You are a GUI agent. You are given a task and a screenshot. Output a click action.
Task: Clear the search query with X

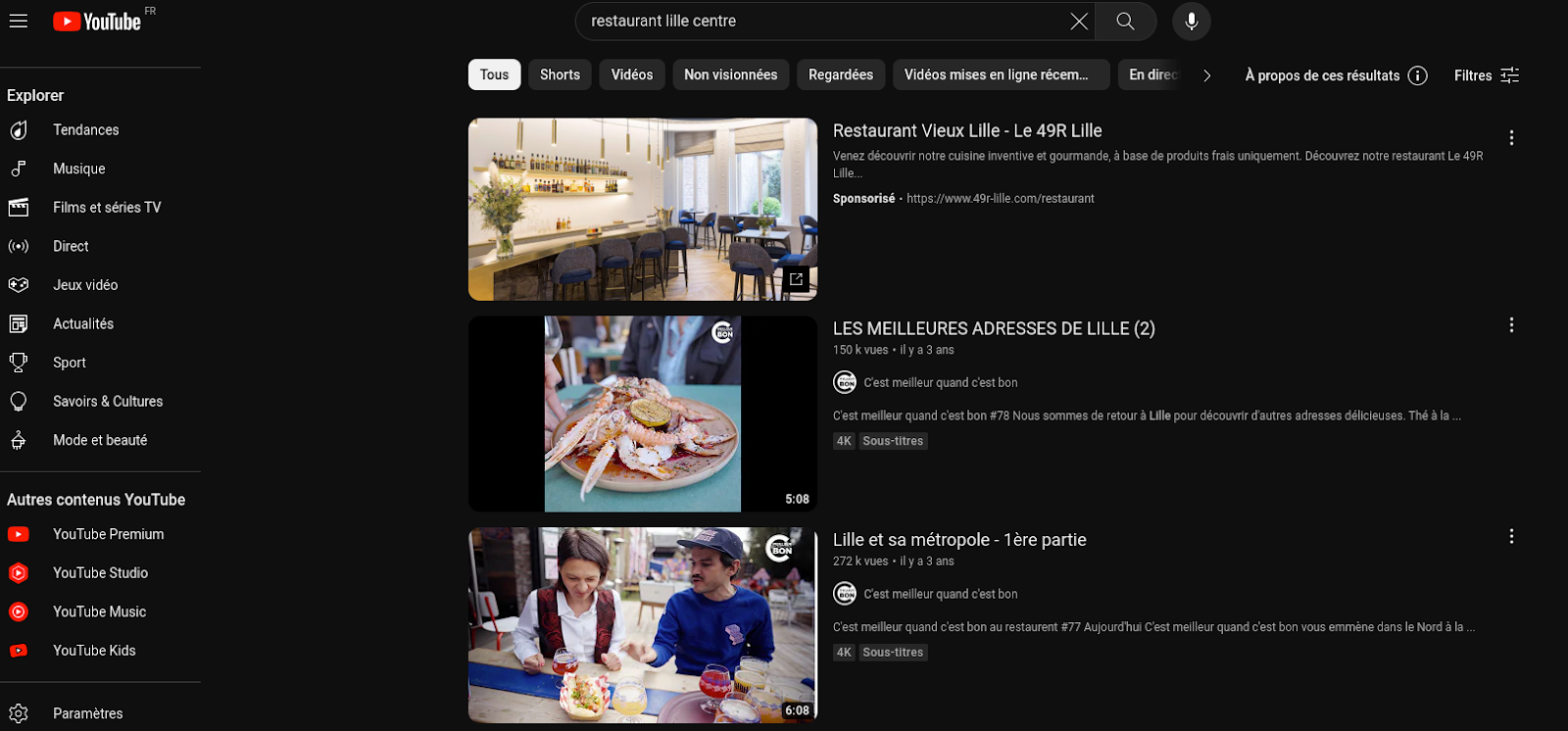1079,22
